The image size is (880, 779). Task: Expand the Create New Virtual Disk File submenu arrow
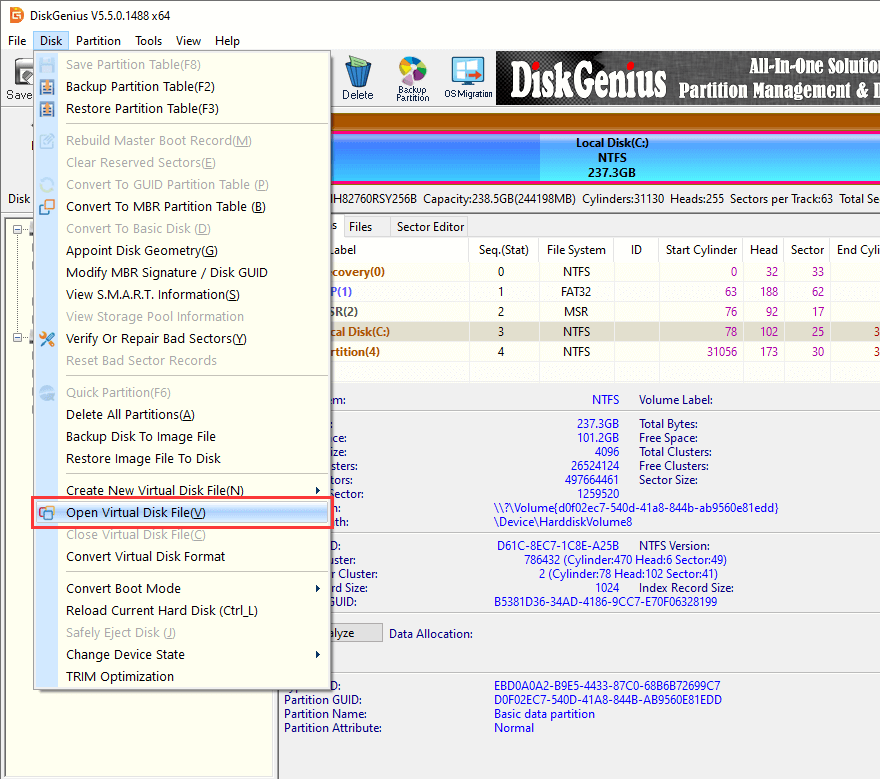[x=318, y=491]
